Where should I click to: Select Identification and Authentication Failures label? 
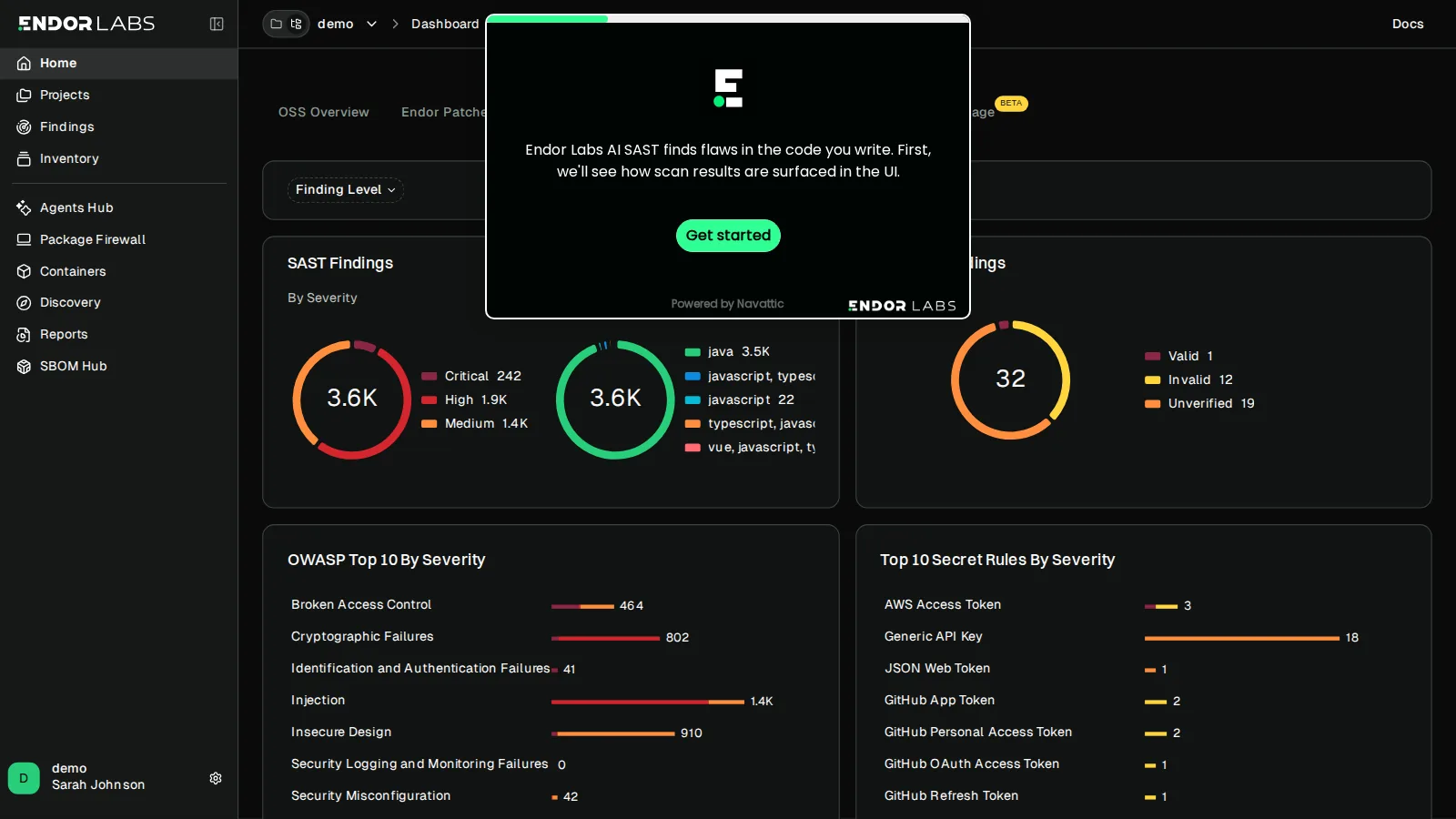click(420, 669)
